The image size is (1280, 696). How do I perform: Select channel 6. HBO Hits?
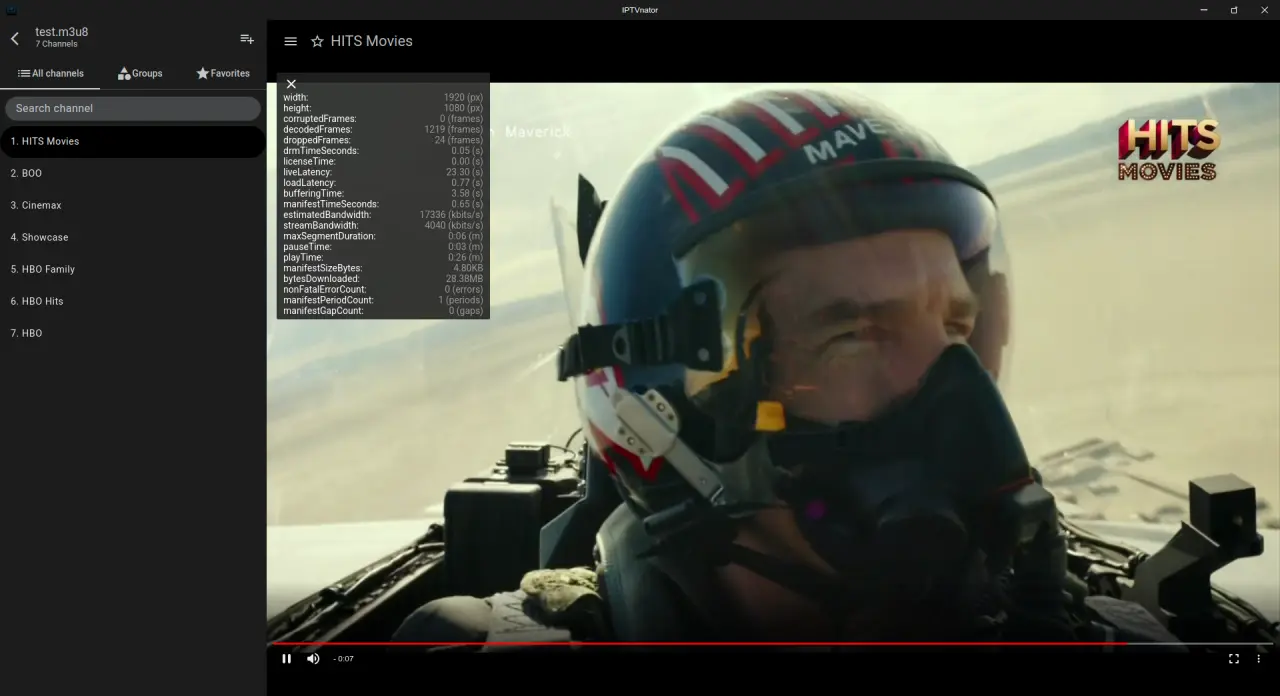pyautogui.click(x=133, y=301)
